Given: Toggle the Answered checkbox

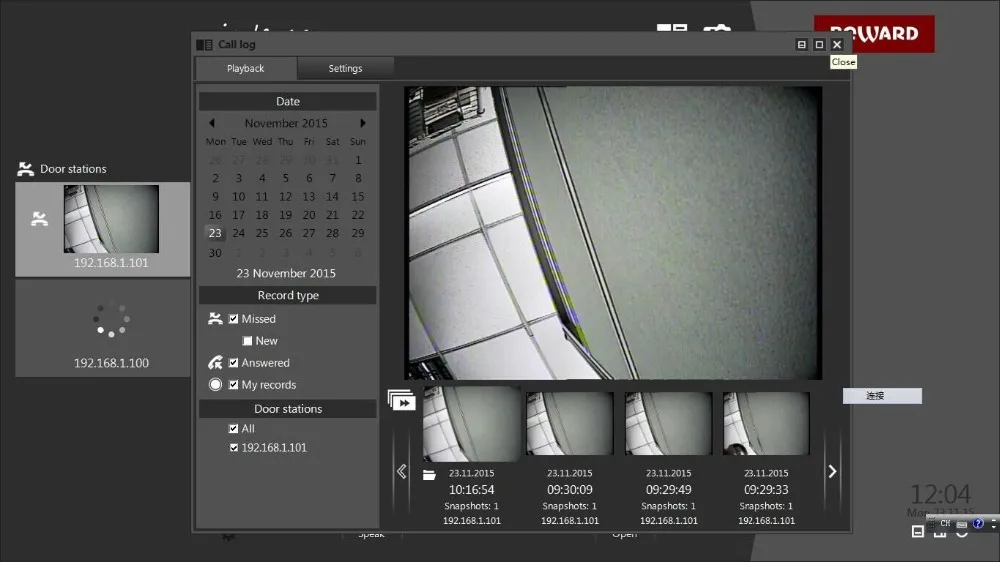Looking at the screenshot, I should point(234,363).
